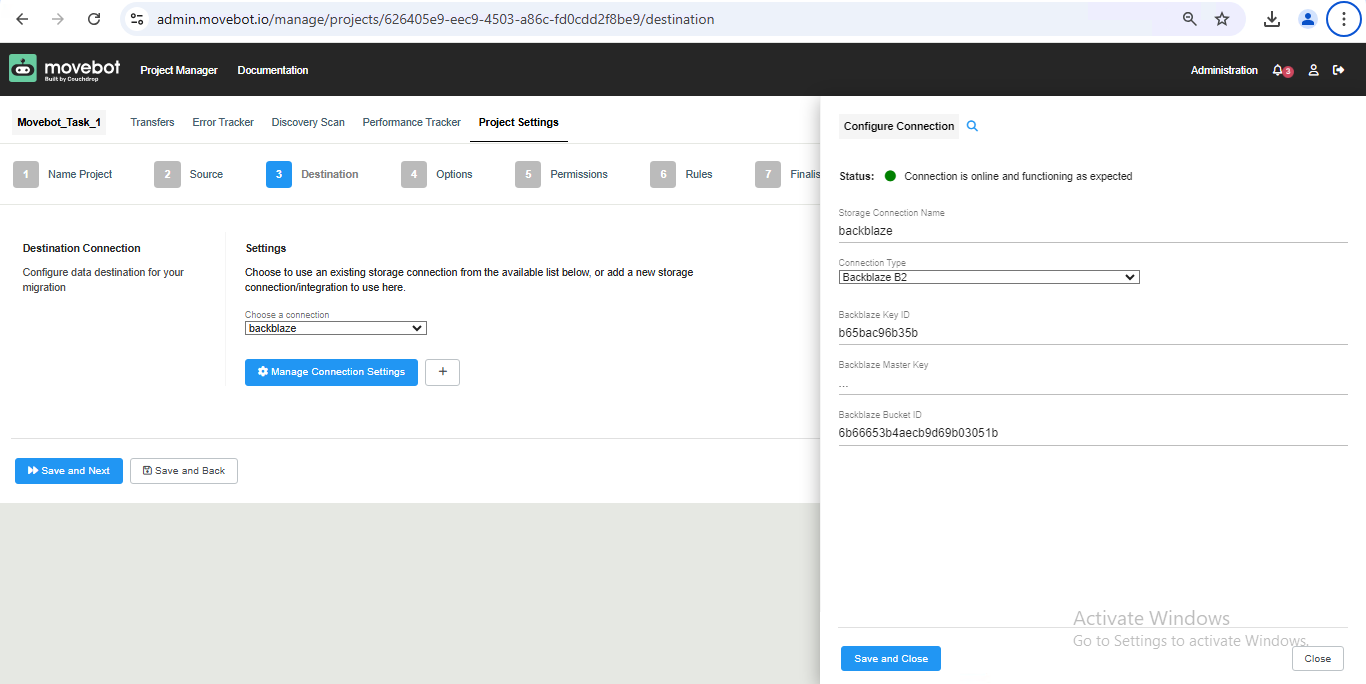Go to the Destination step
Screen dimensions: 1366x684
tap(330, 174)
